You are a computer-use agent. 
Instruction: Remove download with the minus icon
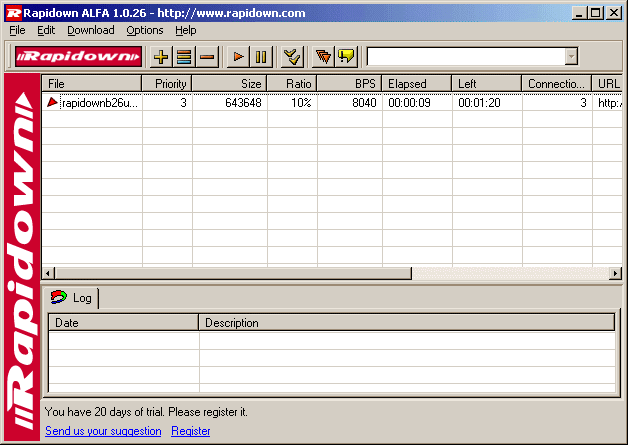(207, 56)
